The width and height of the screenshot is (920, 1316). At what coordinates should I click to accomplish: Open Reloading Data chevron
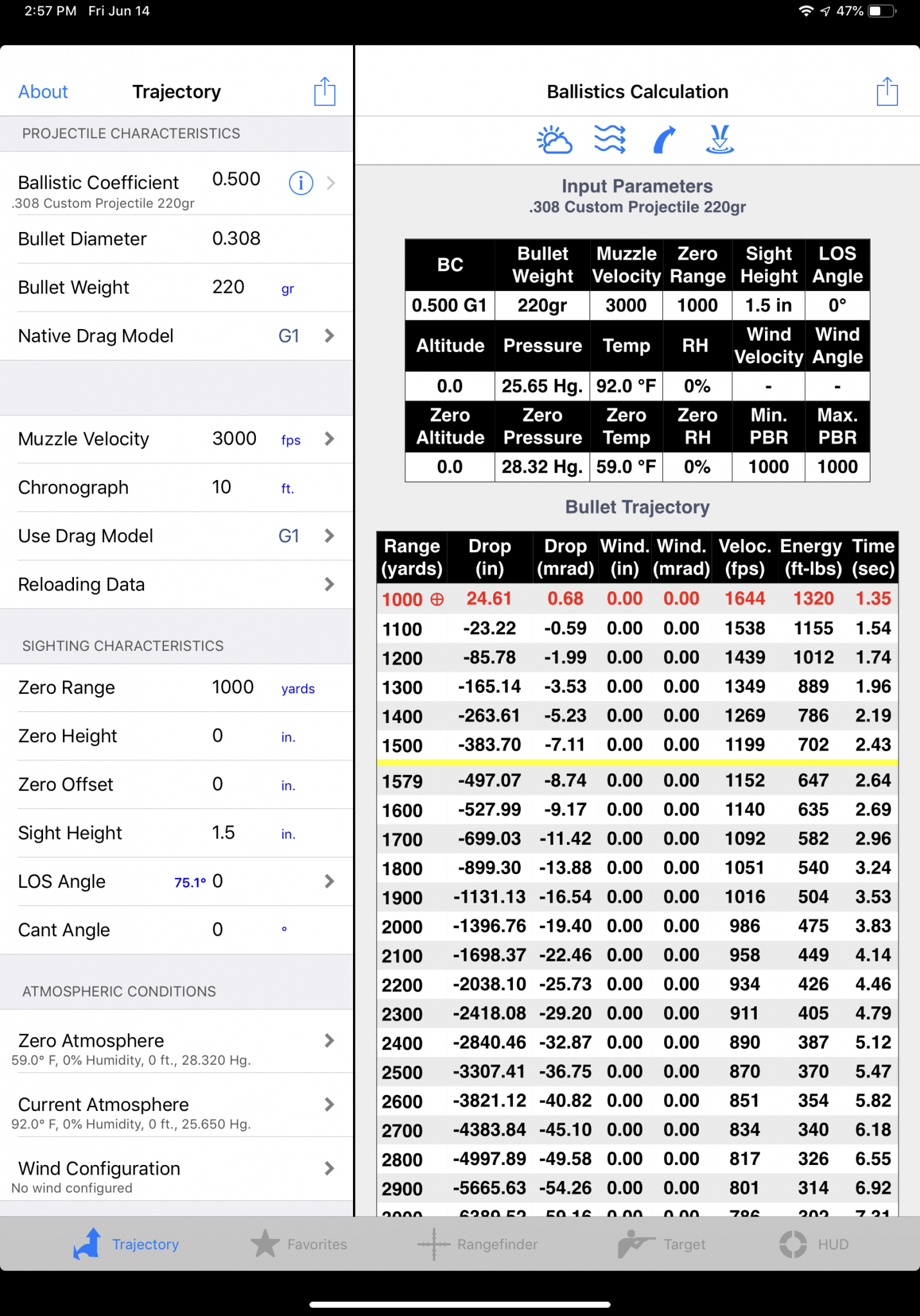click(x=329, y=584)
